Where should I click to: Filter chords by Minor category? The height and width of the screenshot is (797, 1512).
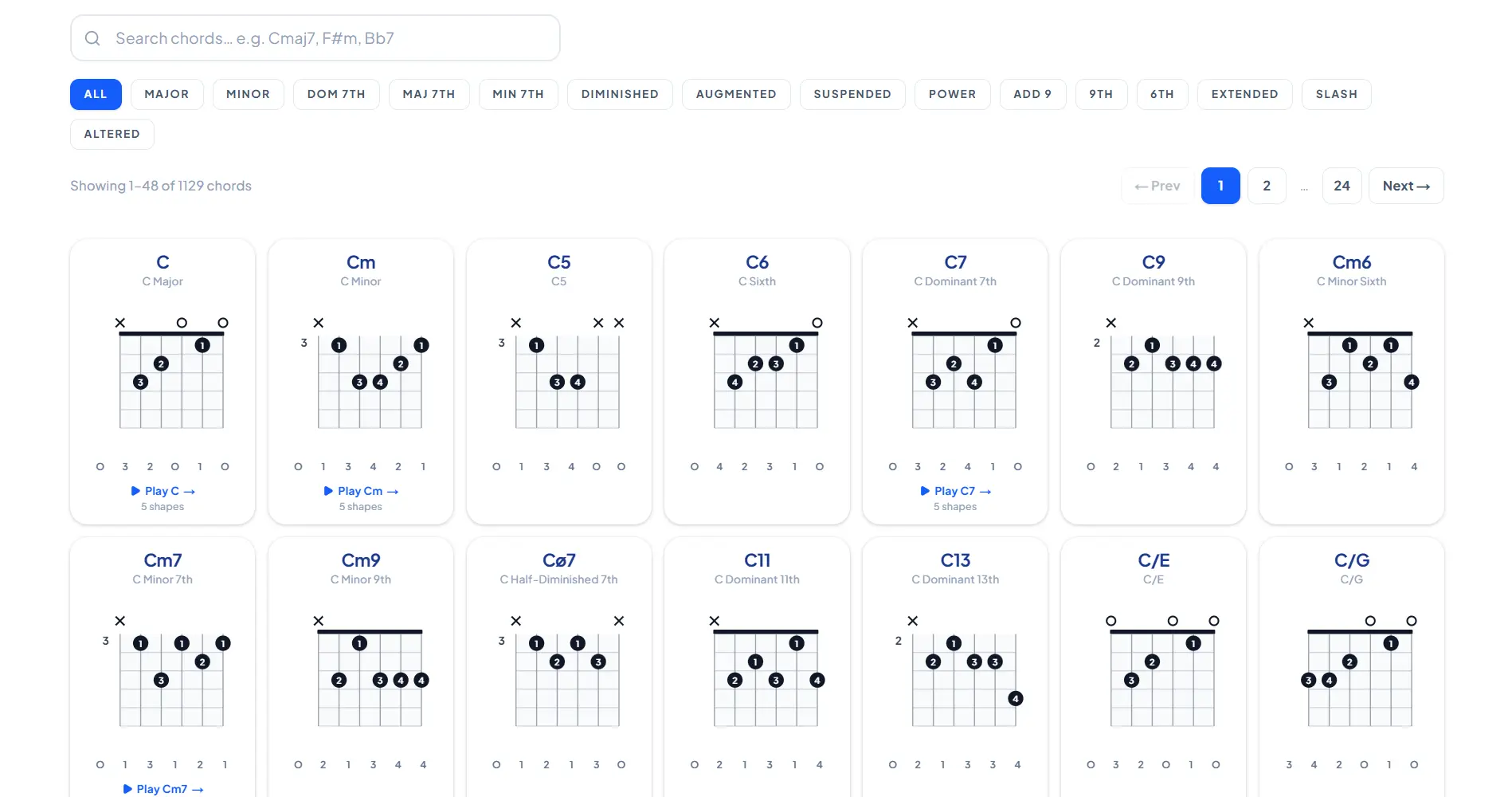tap(248, 94)
